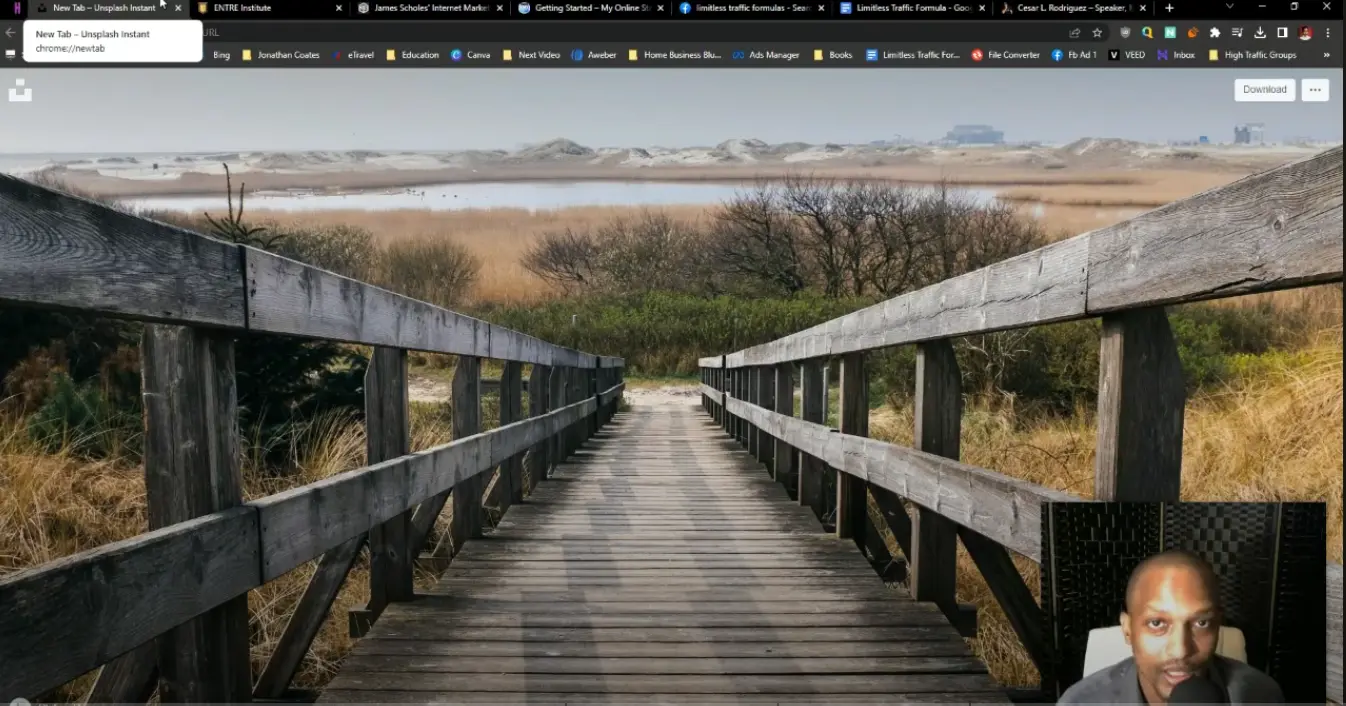Image resolution: width=1346 pixels, height=706 pixels.
Task: Click the Download photo button
Action: click(x=1264, y=90)
